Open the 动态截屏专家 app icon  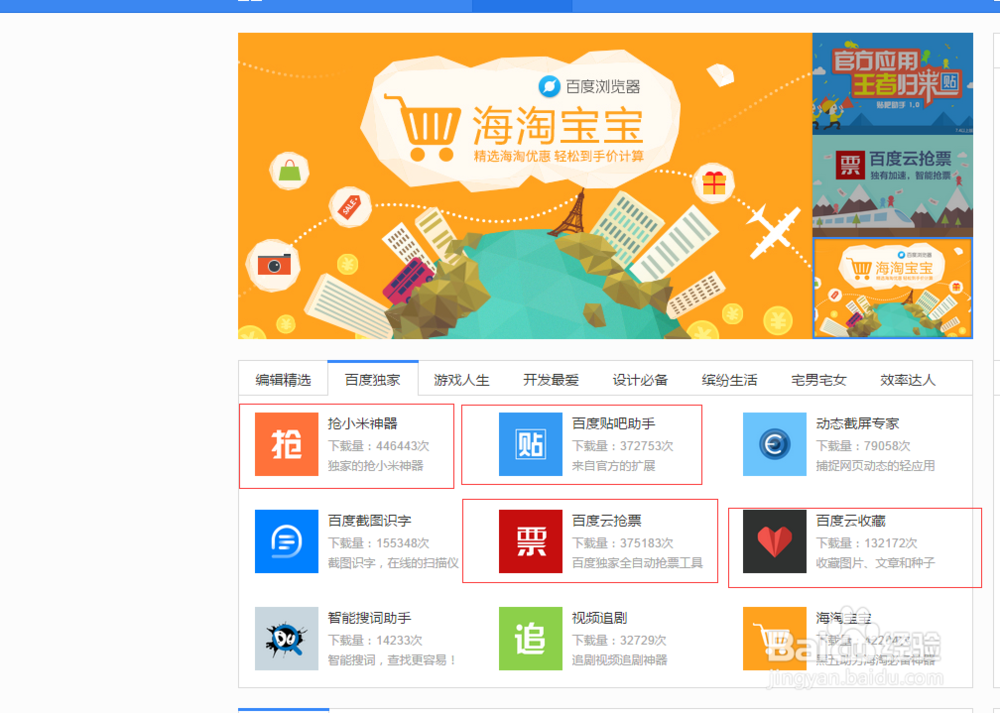(774, 444)
